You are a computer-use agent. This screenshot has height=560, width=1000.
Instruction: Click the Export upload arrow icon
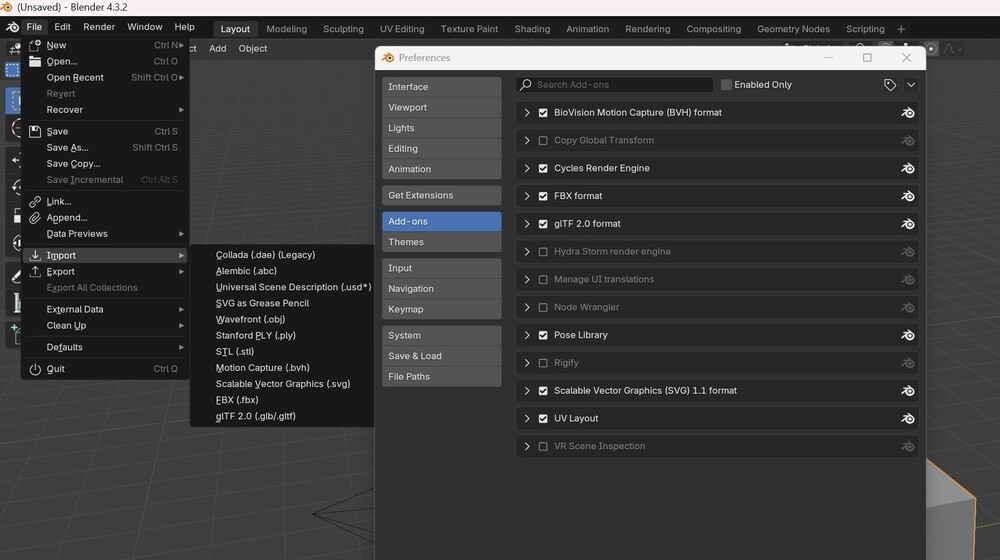pyautogui.click(x=35, y=272)
